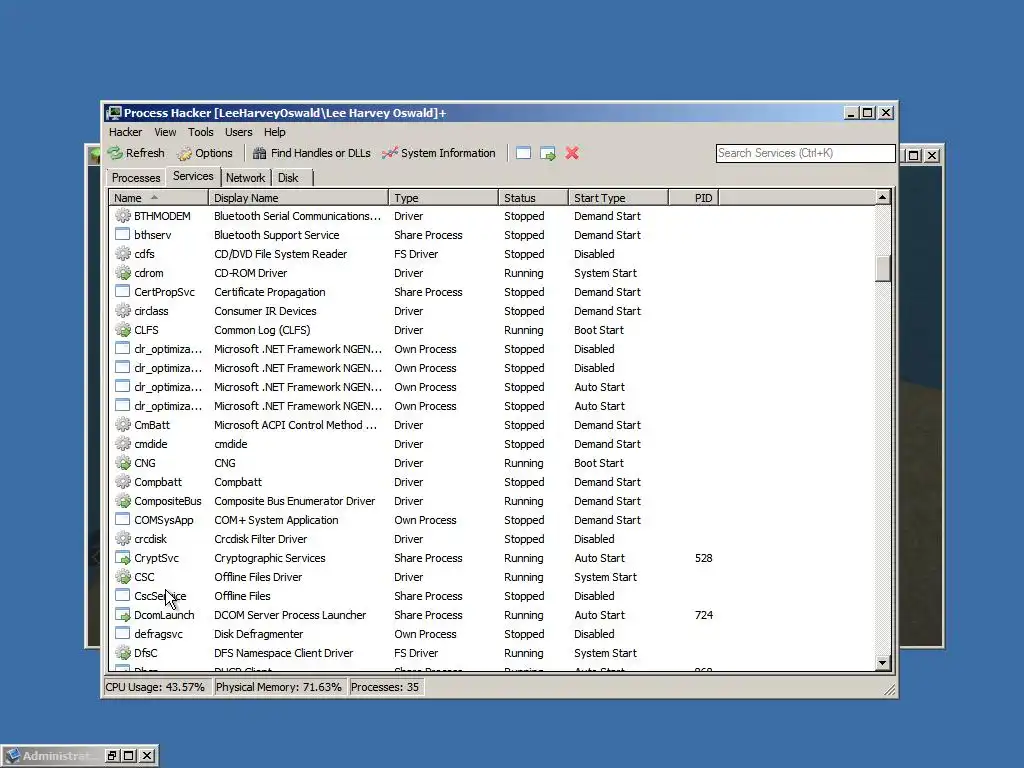This screenshot has width=1024, height=768.
Task: Select the CscService row name
Action: click(x=160, y=596)
